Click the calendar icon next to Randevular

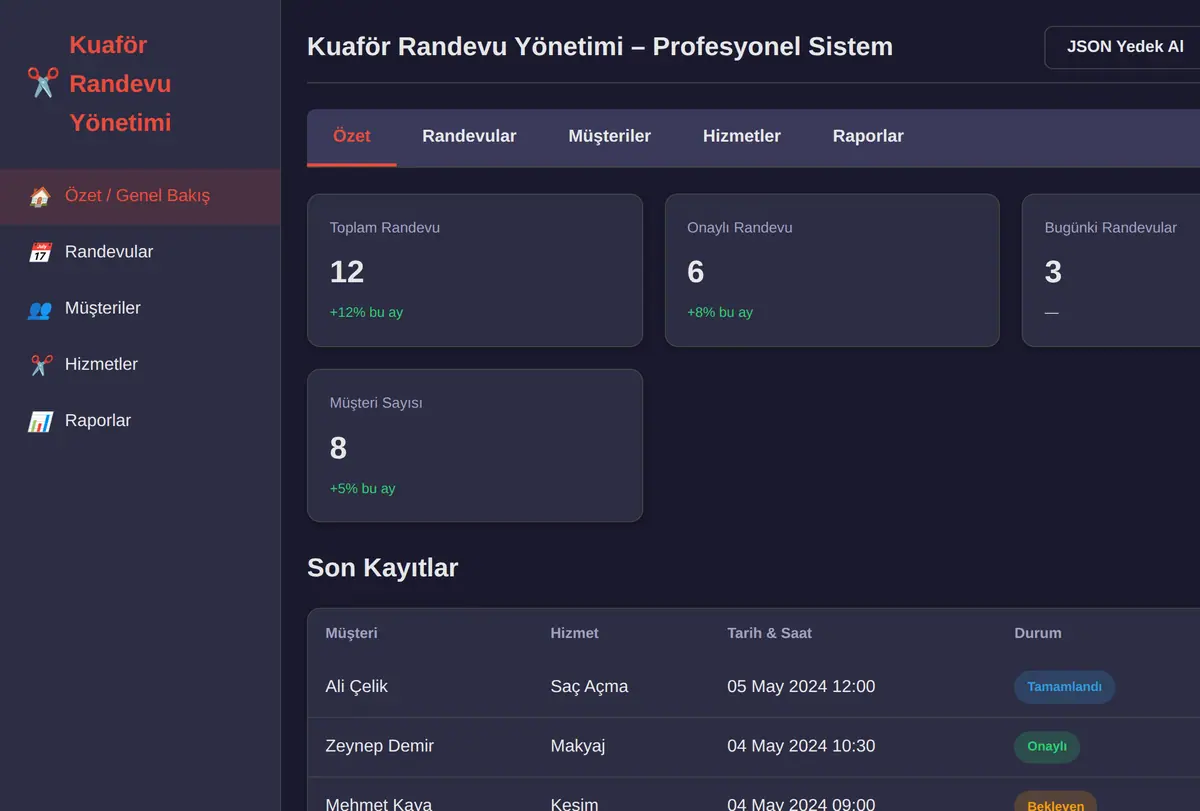point(40,252)
